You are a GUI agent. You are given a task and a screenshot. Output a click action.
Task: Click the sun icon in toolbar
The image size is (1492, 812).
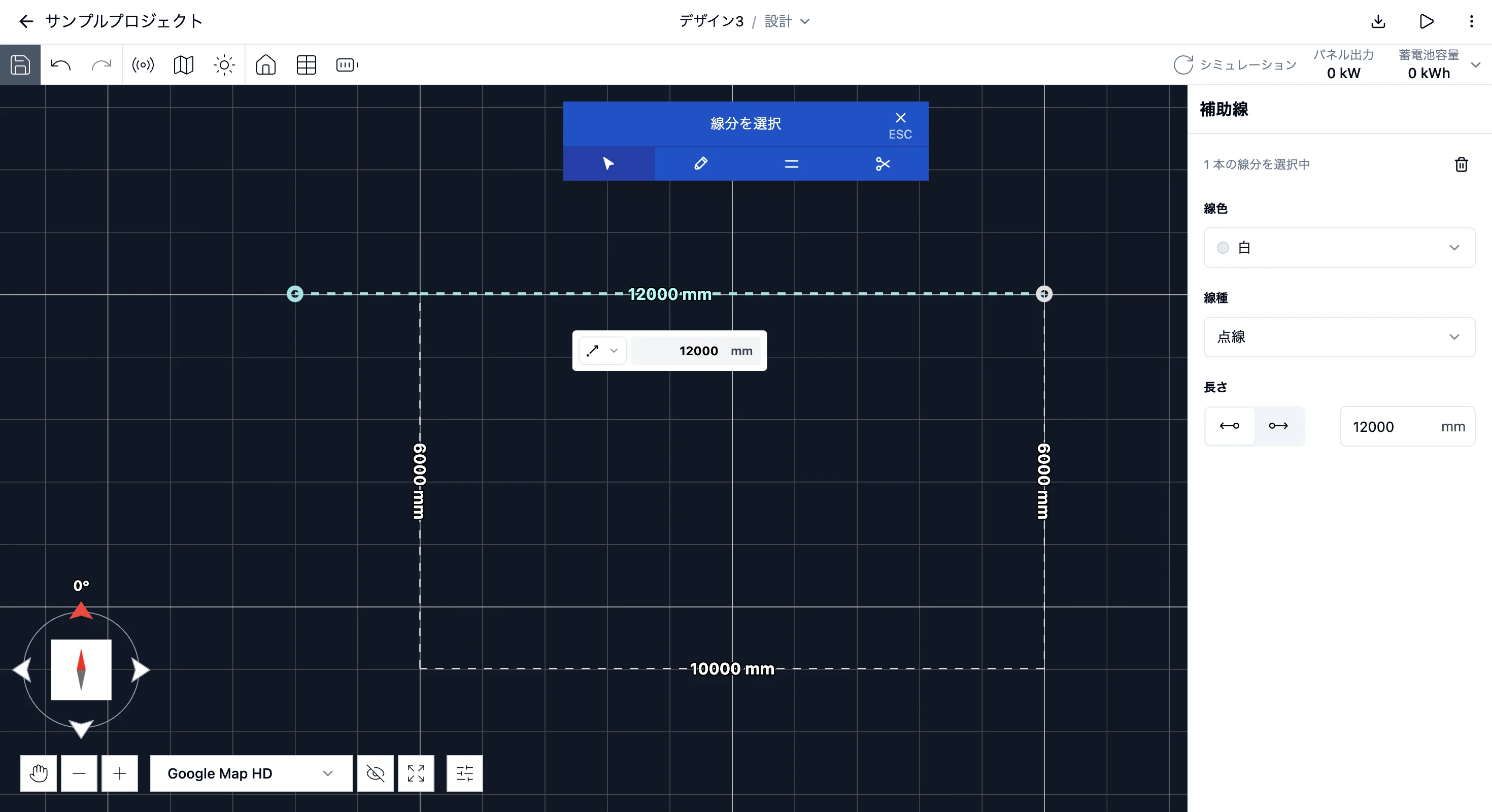(224, 65)
